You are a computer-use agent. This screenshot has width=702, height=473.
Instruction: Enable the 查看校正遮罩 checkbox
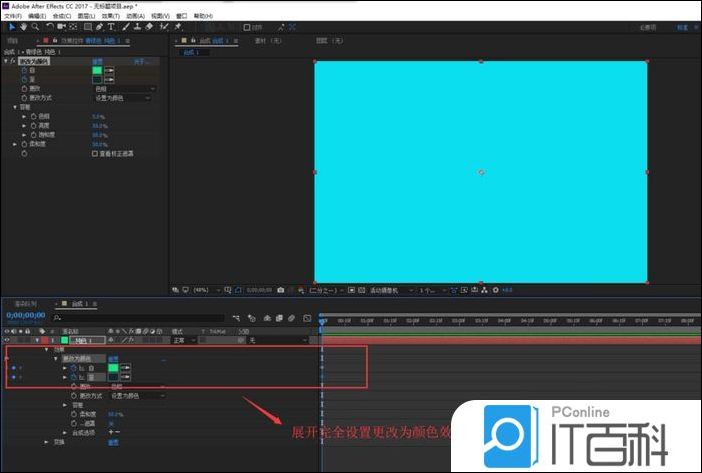(95, 154)
